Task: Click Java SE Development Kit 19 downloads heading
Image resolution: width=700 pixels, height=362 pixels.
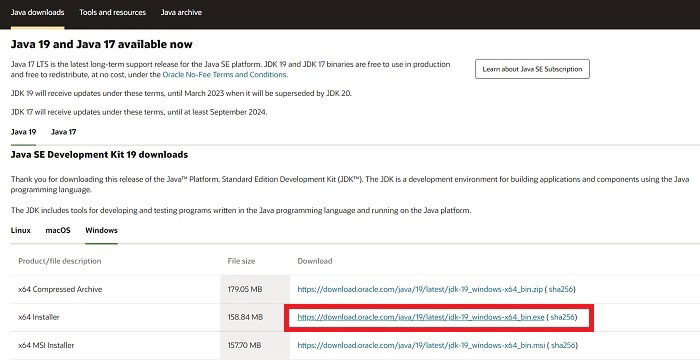Action: click(x=99, y=155)
